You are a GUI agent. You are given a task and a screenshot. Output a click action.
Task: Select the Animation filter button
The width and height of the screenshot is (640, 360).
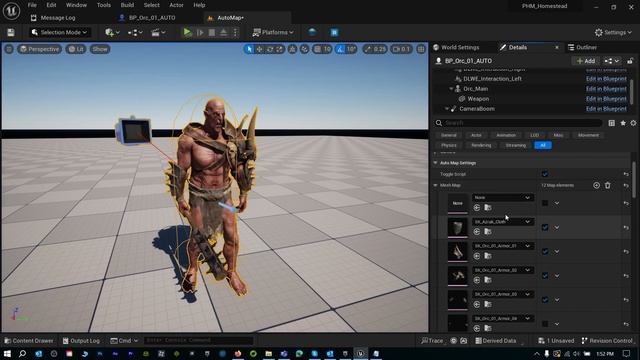(506, 135)
